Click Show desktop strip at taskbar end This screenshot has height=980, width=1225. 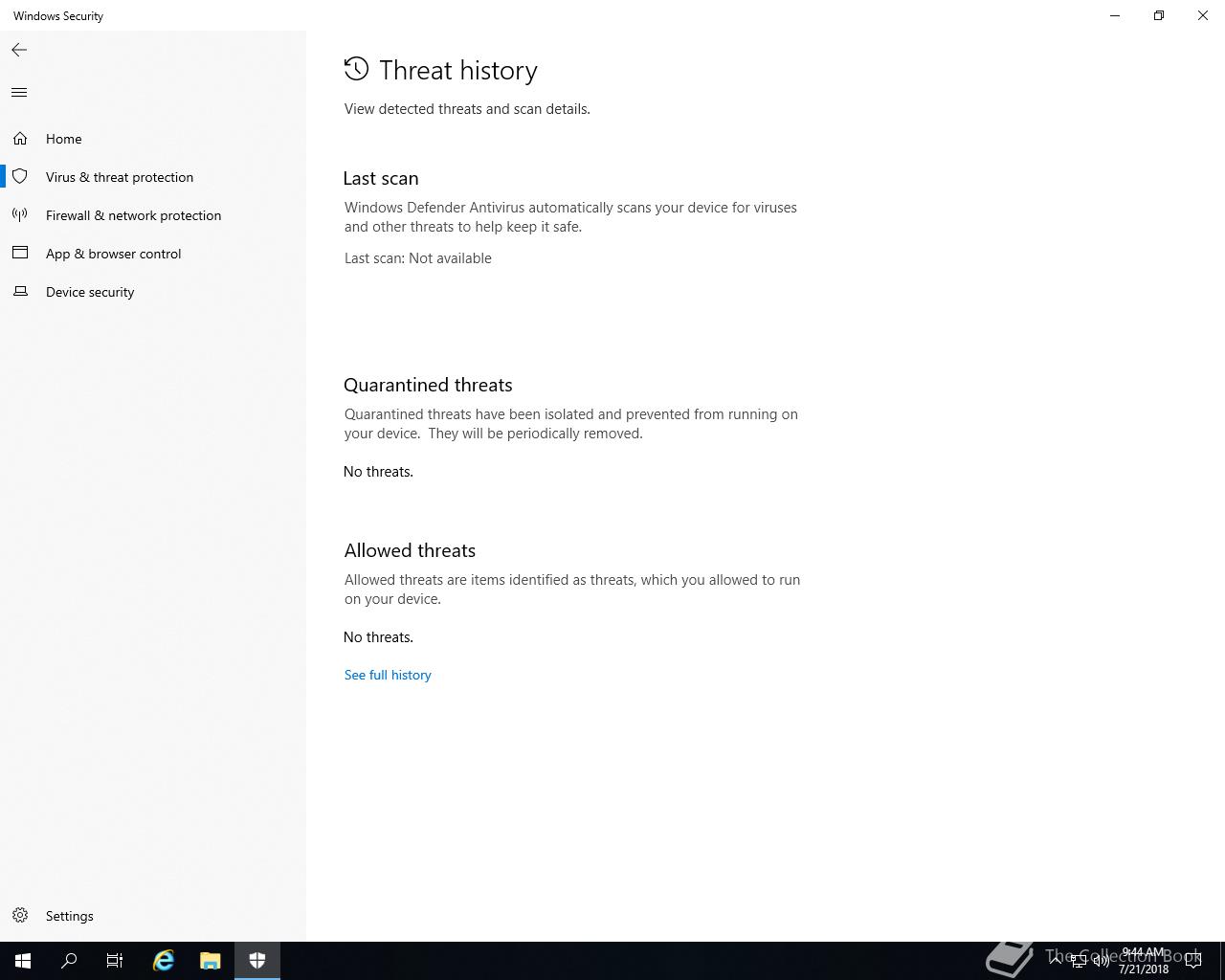point(1222,961)
